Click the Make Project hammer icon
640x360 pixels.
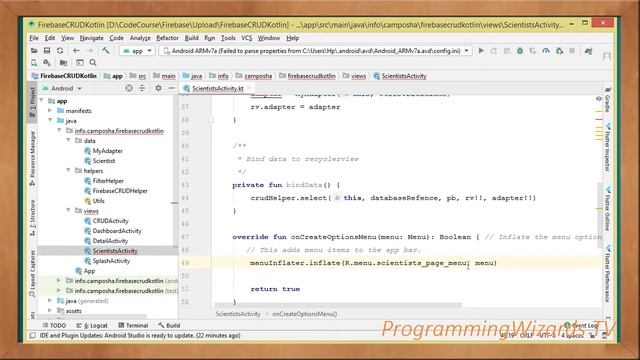pos(106,51)
